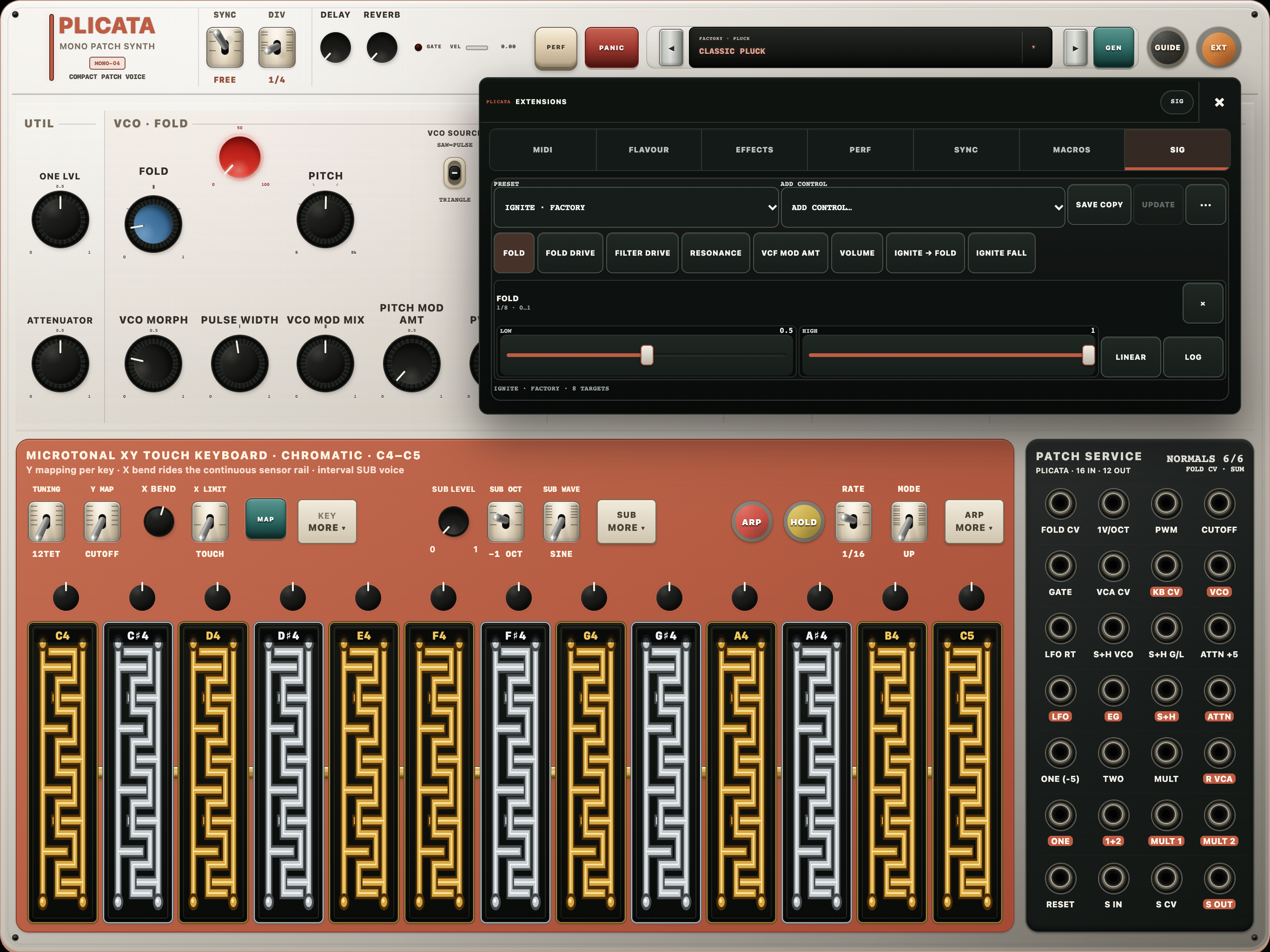The height and width of the screenshot is (952, 1270).
Task: Switch to the MIDI tab
Action: point(542,149)
